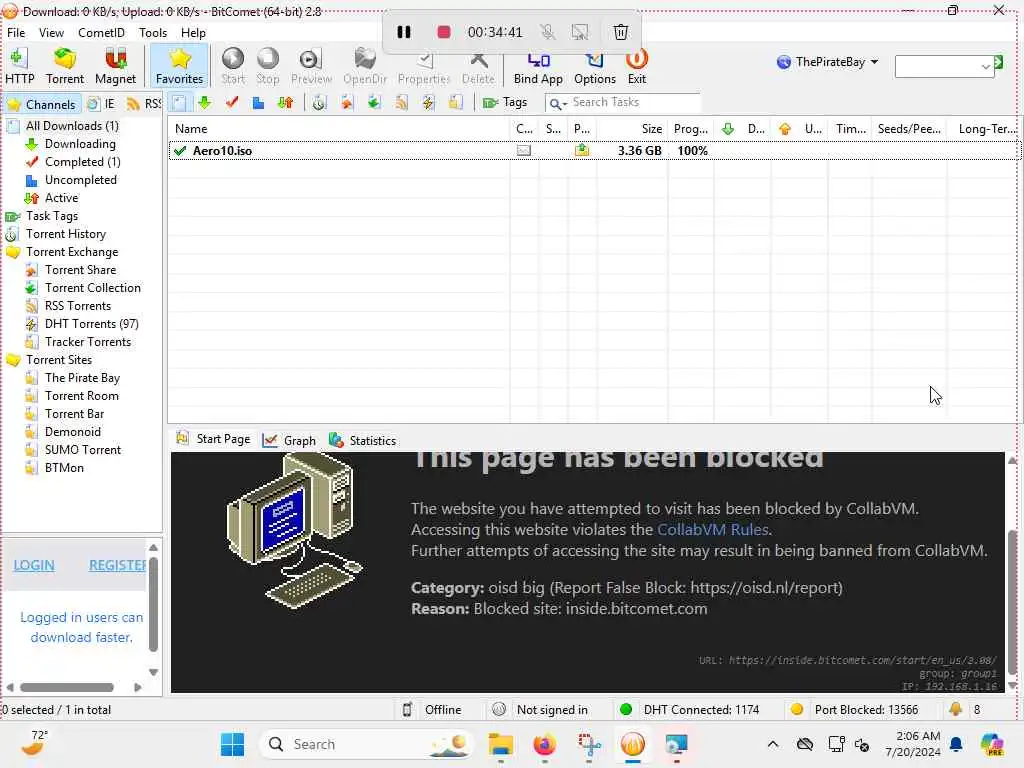Screen dimensions: 1024x768
Task: Open DHT Torrents (97) entry
Action: pos(92,324)
